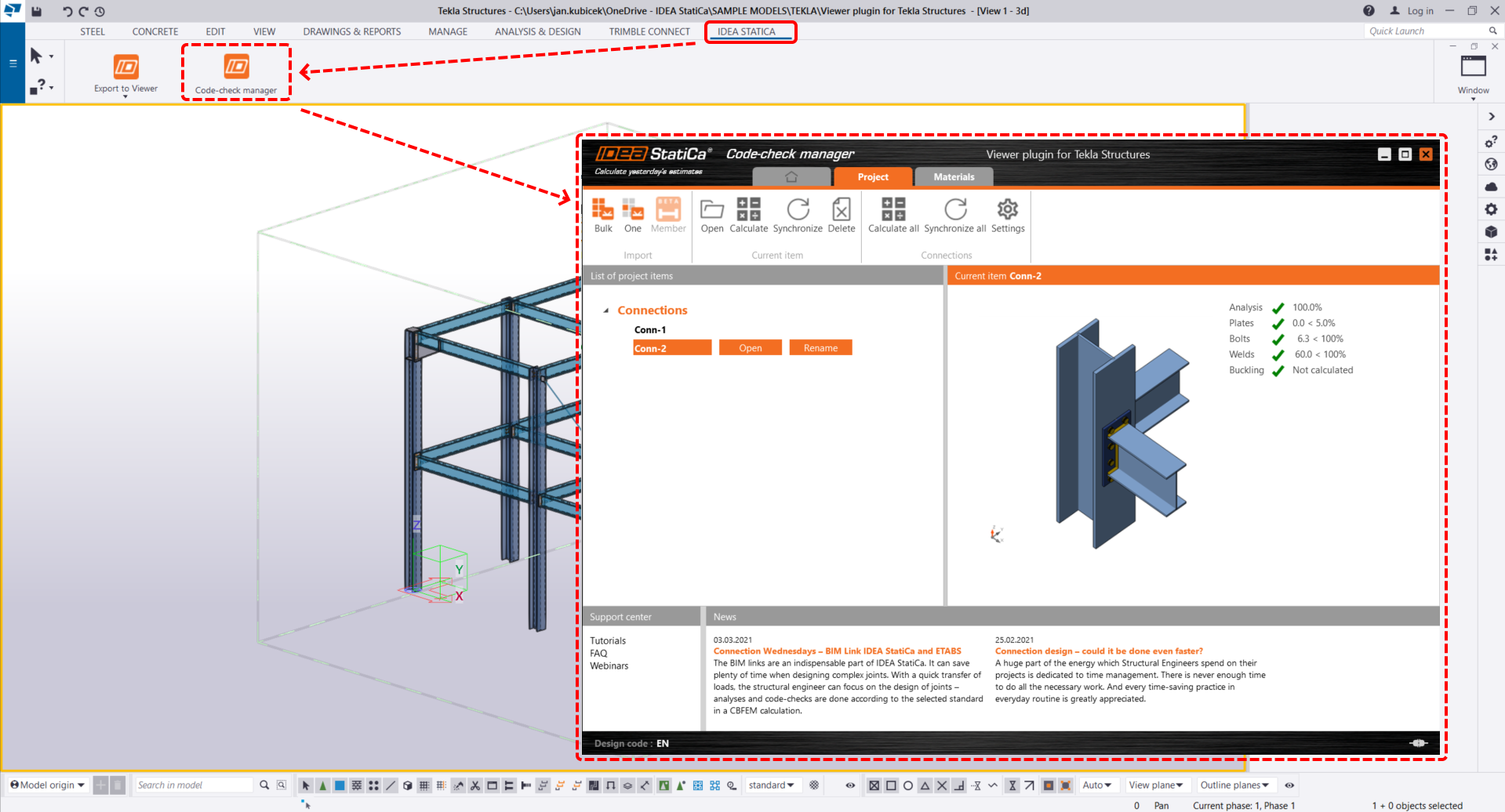Switch to the Materials tab
This screenshot has height=812, width=1505.
pos(954,177)
